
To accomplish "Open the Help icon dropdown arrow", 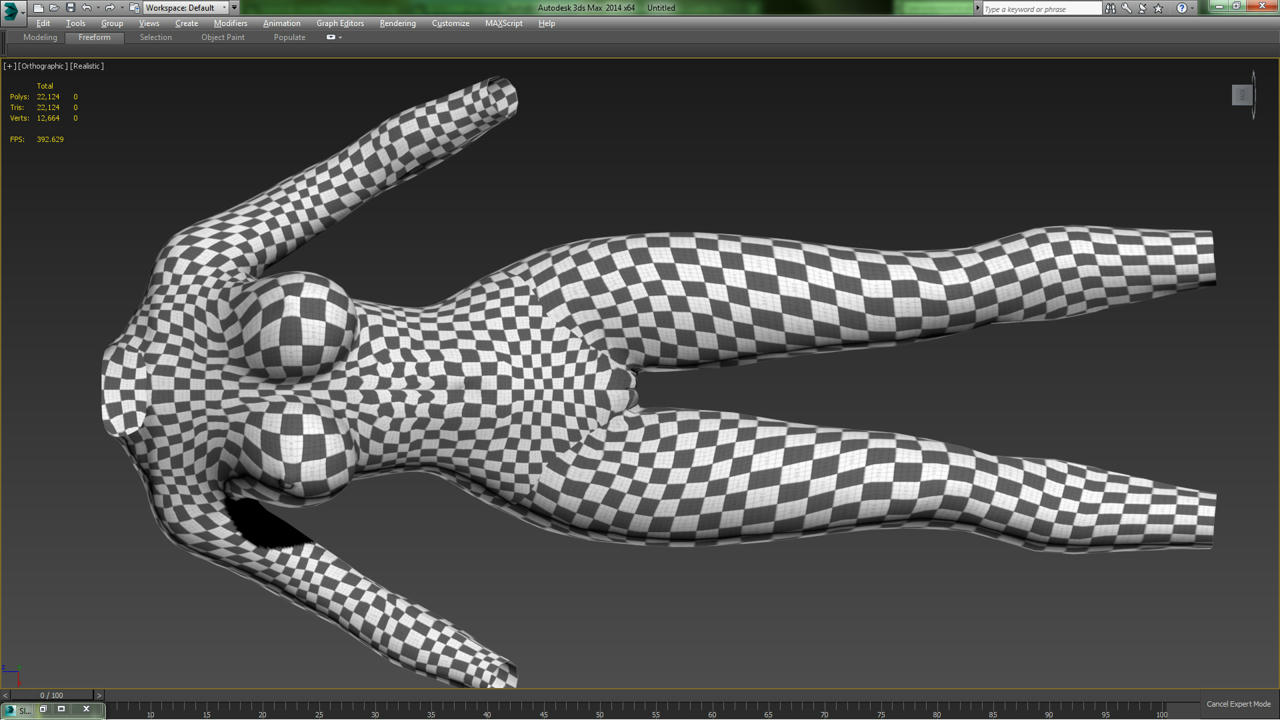I will [1193, 8].
